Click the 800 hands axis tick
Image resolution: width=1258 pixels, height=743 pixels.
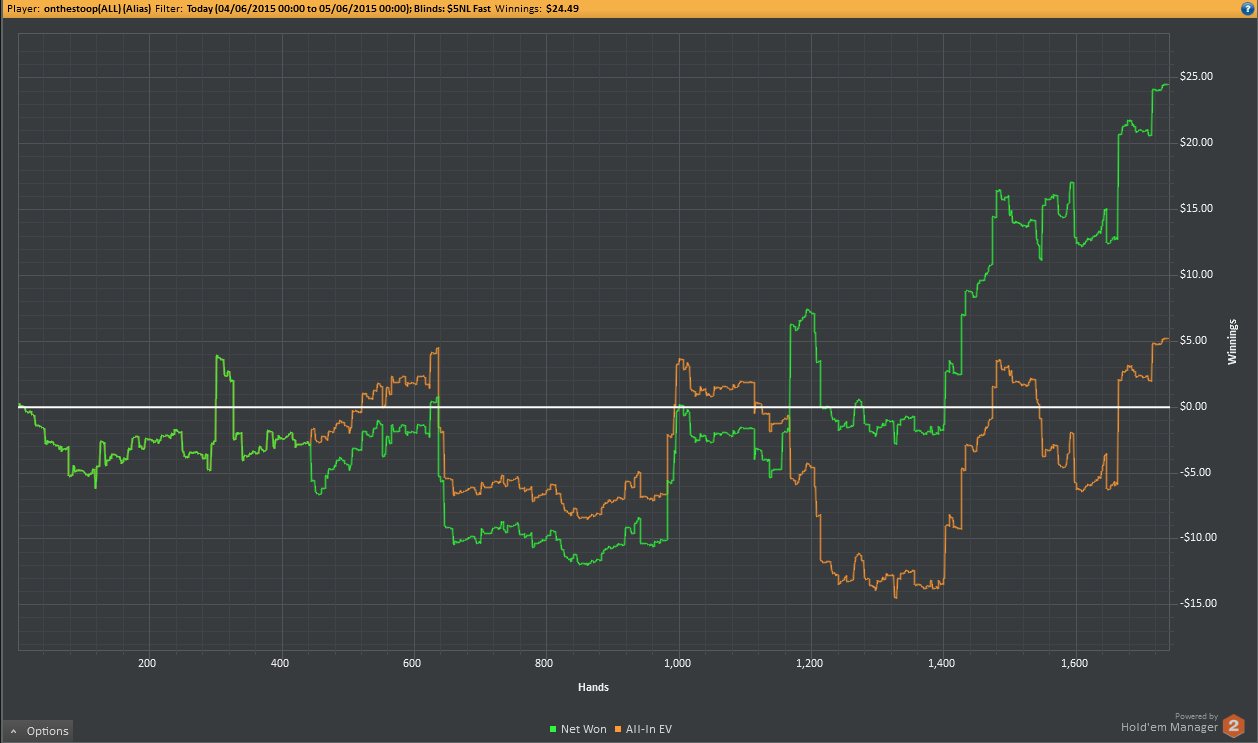[545, 663]
